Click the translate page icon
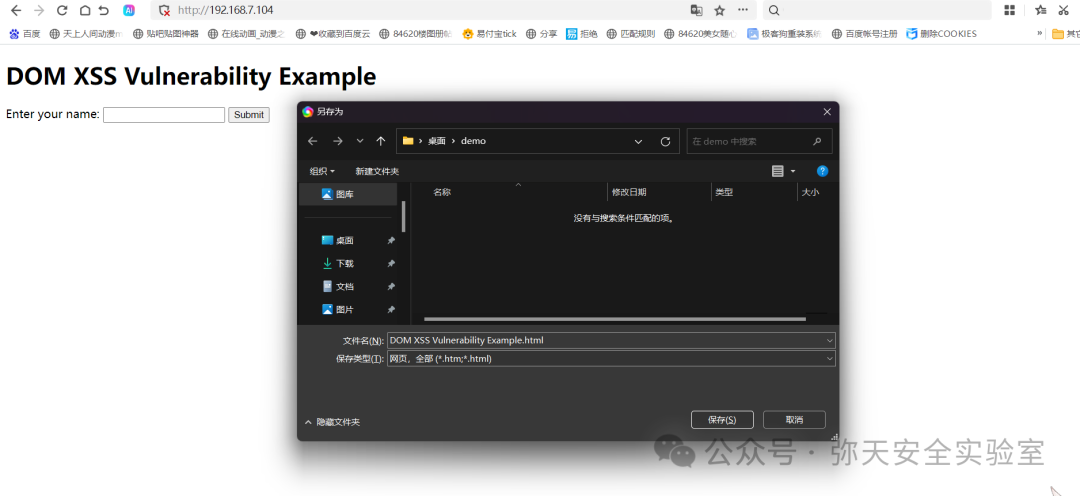The height and width of the screenshot is (496, 1080). point(697,10)
